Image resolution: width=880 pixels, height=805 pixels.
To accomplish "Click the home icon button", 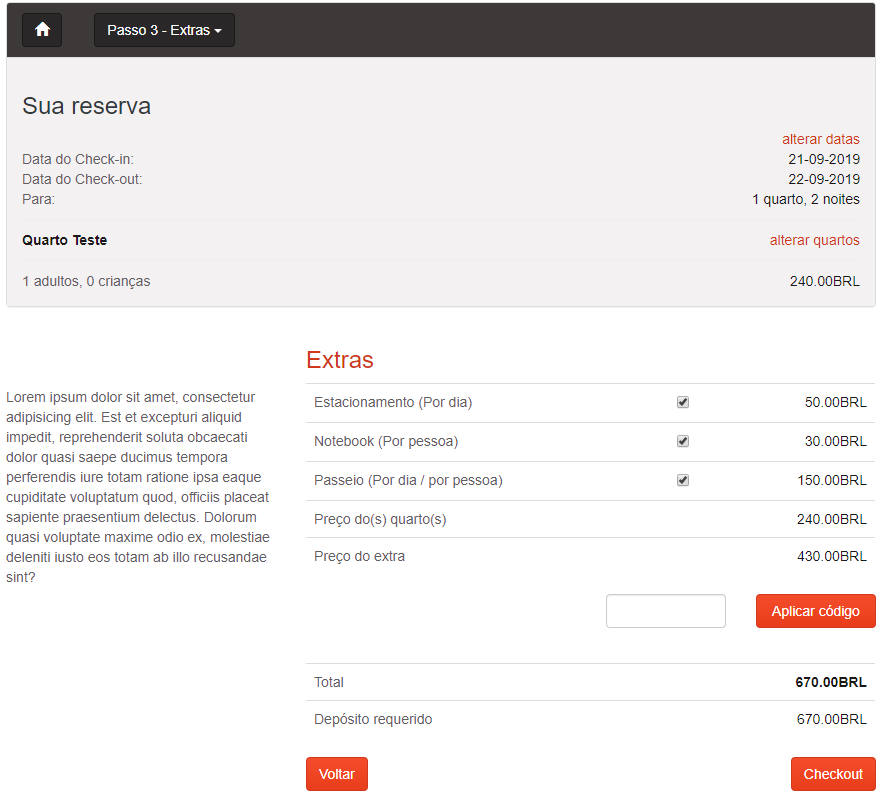I will coord(42,30).
